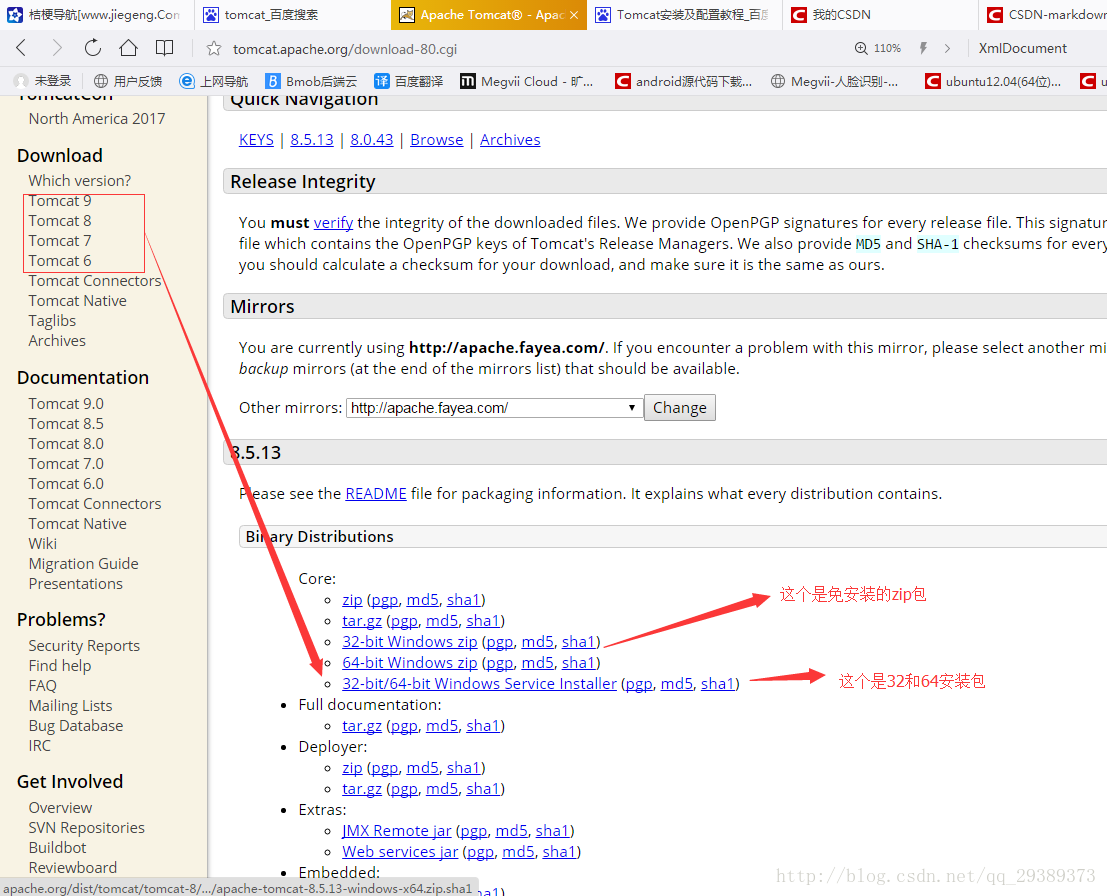Viewport: 1107px width, 896px height.
Task: Jump to the 8.5.13 quick navigation link
Action: 311,140
